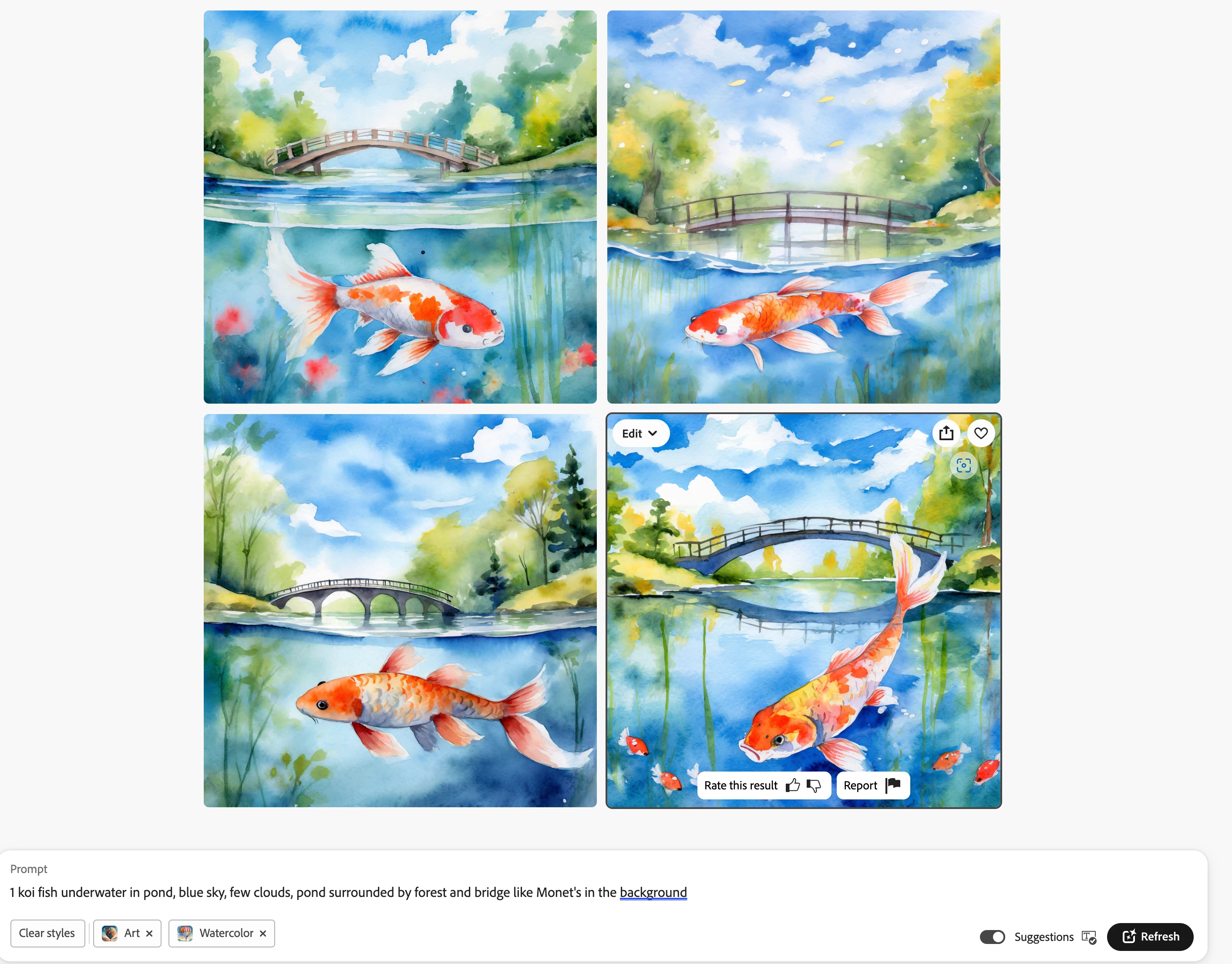This screenshot has width=1232, height=964.
Task: Click the Art style thumbnail icon
Action: coord(109,933)
